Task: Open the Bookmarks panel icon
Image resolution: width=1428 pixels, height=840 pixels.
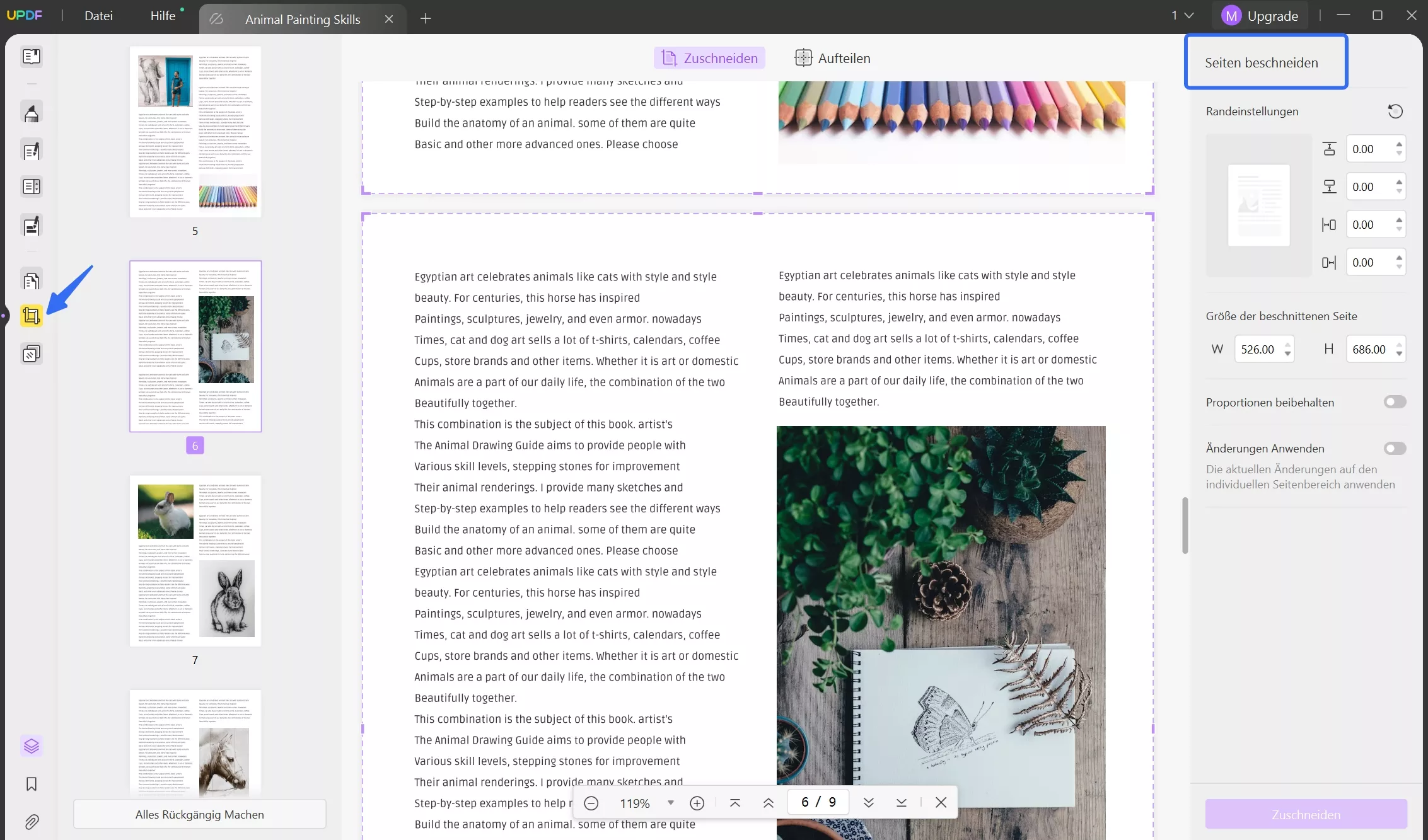Action: click(x=31, y=784)
